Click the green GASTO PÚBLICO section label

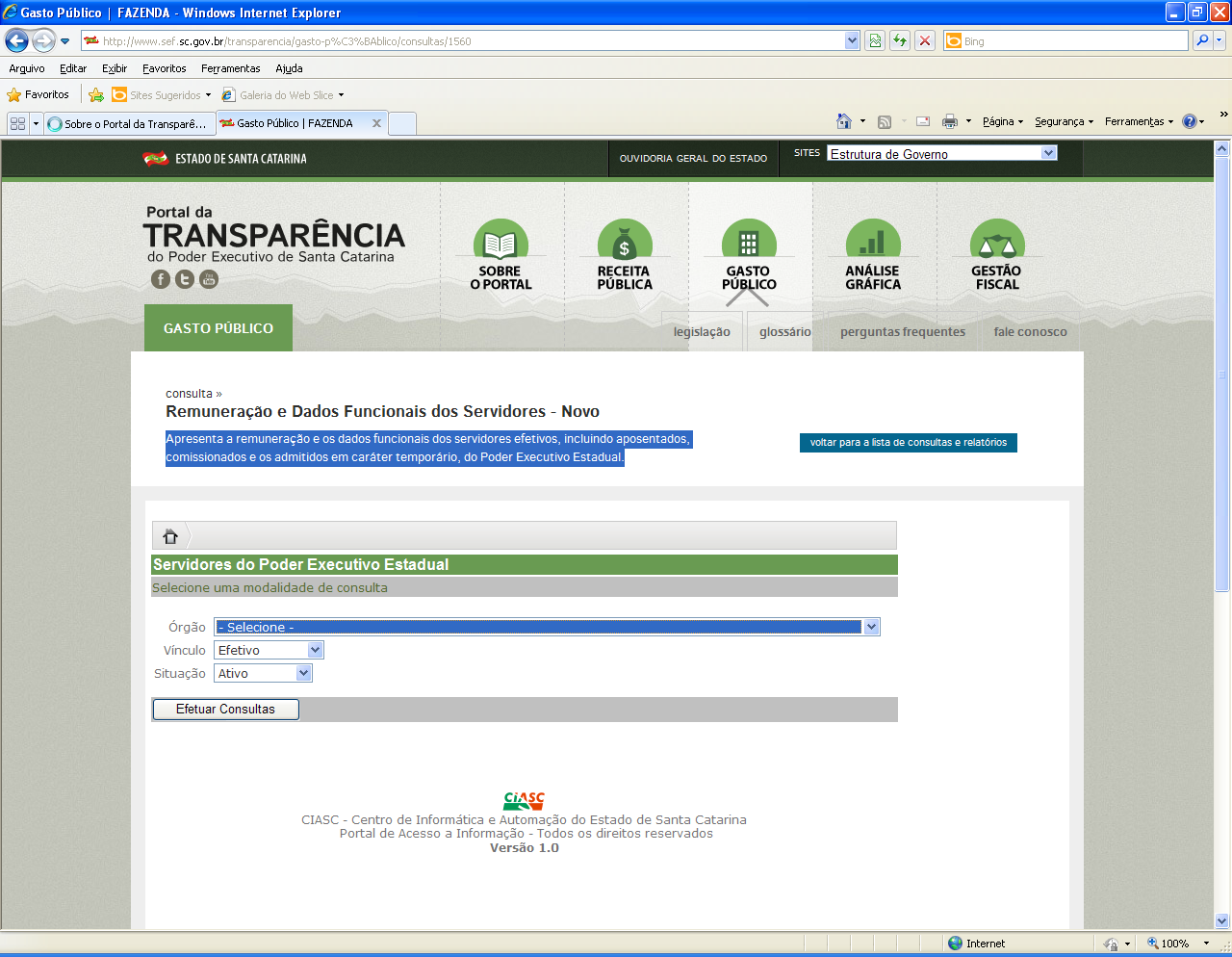point(218,328)
